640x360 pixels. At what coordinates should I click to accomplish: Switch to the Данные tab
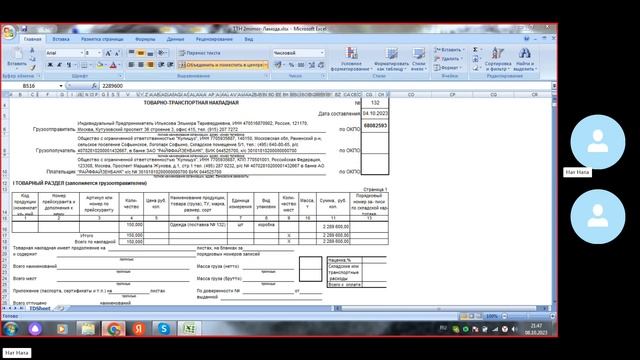pos(176,39)
